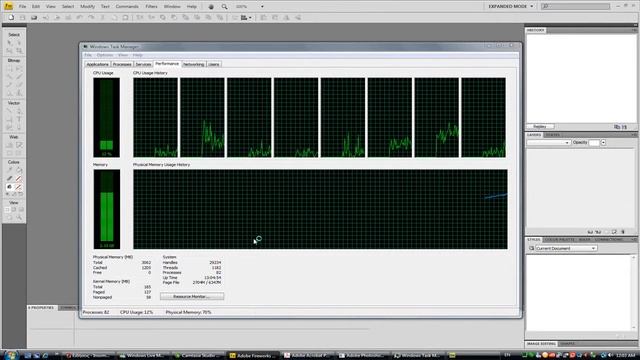Switch to the Networking tab in Task Manager

(193, 64)
